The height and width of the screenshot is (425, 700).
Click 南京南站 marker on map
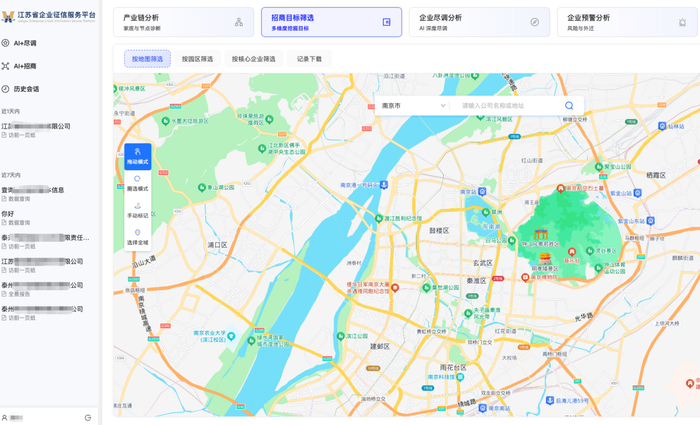(x=483, y=408)
